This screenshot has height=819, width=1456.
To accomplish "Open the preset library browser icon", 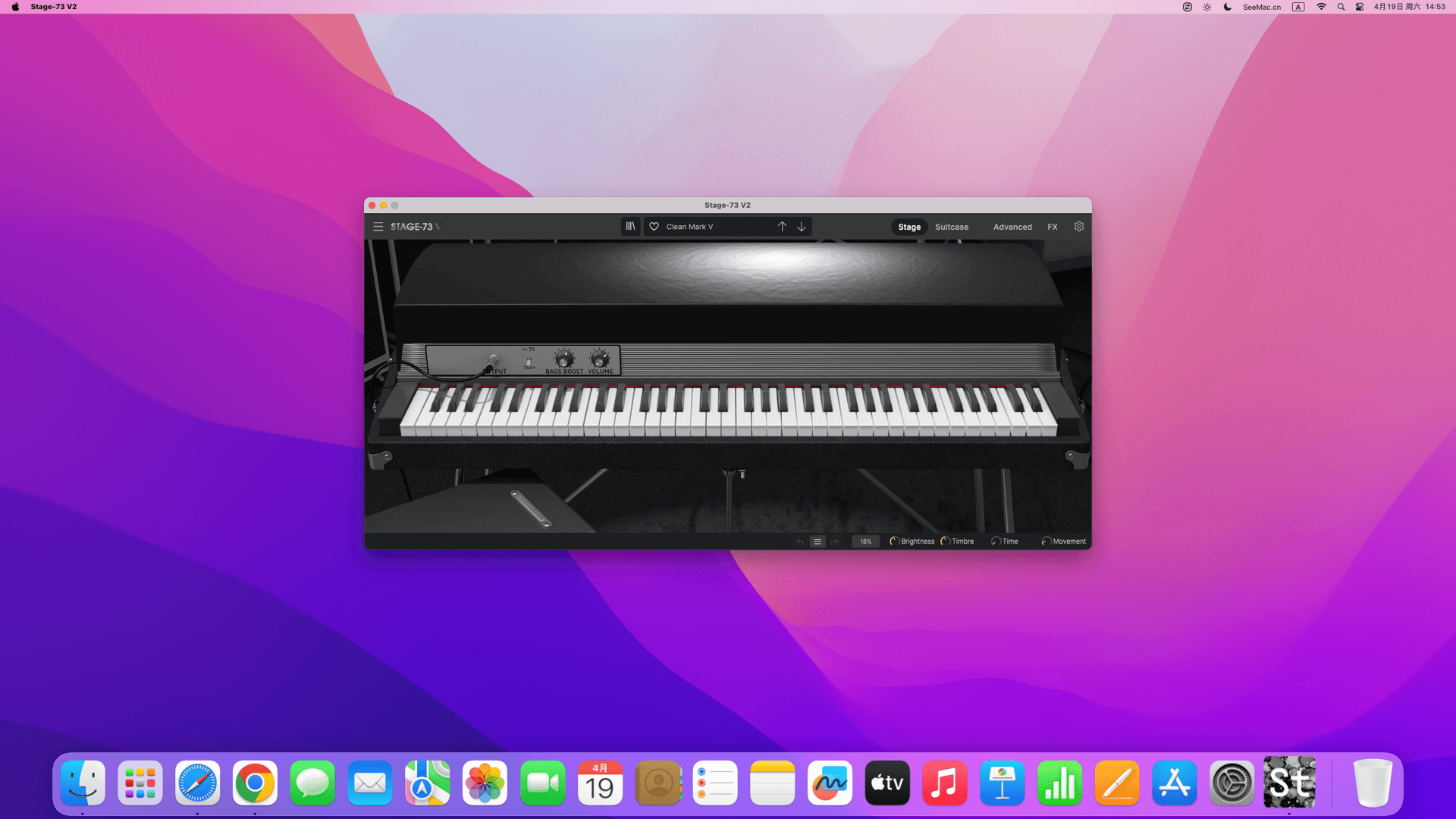I will [630, 227].
